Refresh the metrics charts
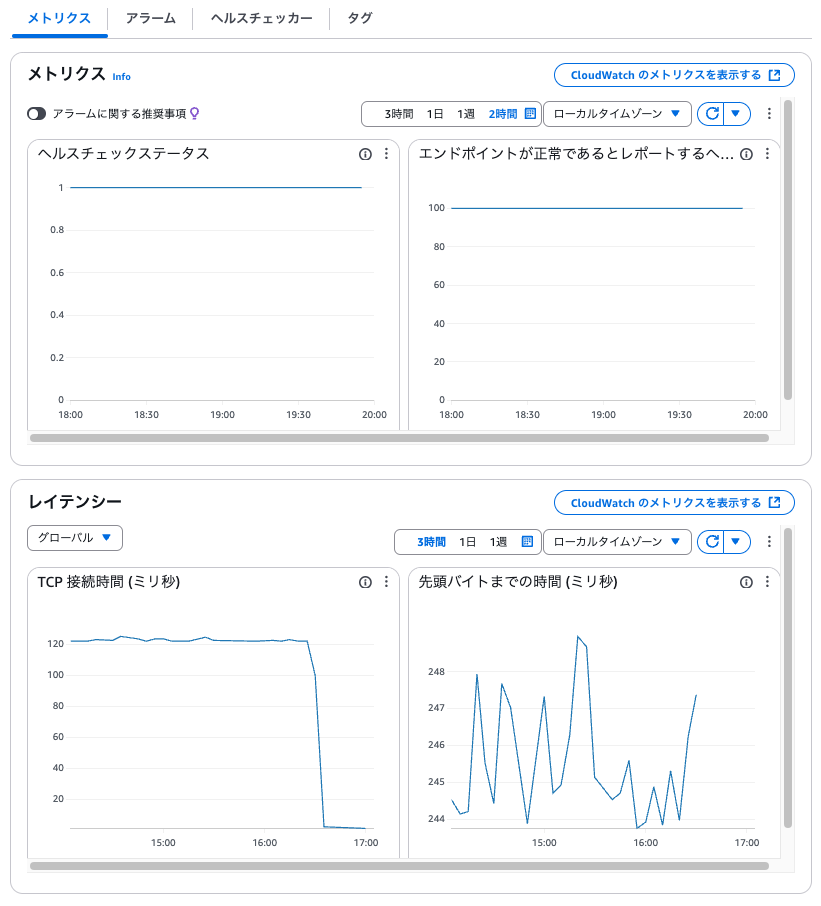 (x=713, y=113)
